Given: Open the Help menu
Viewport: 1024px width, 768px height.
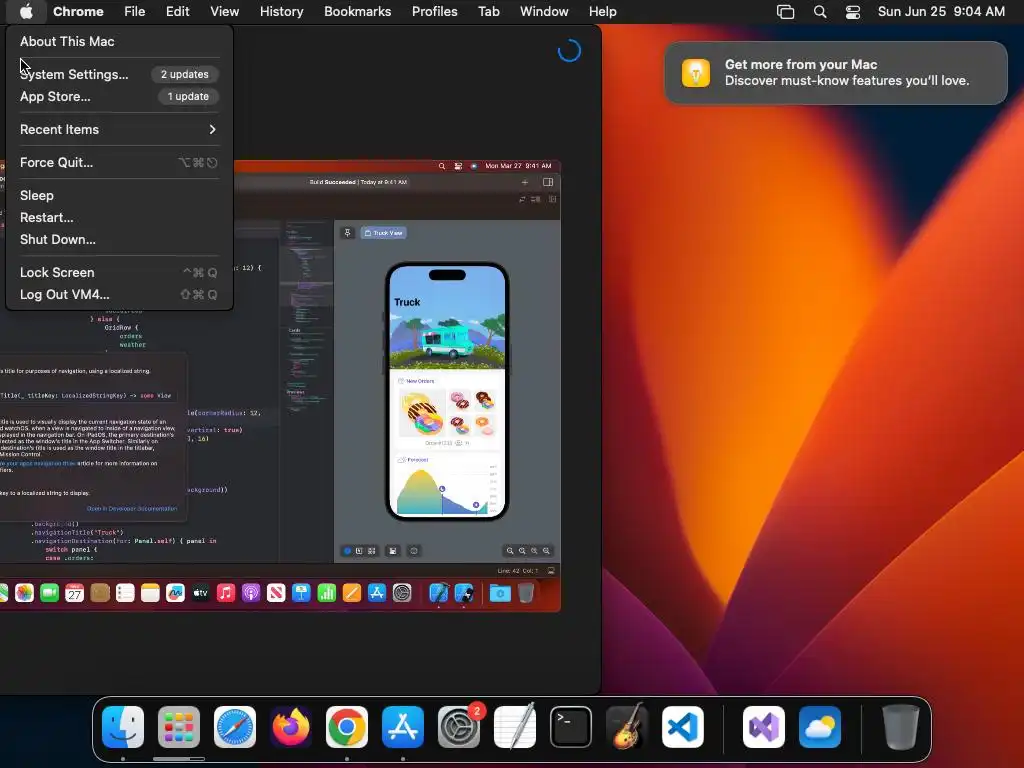Looking at the screenshot, I should (603, 12).
